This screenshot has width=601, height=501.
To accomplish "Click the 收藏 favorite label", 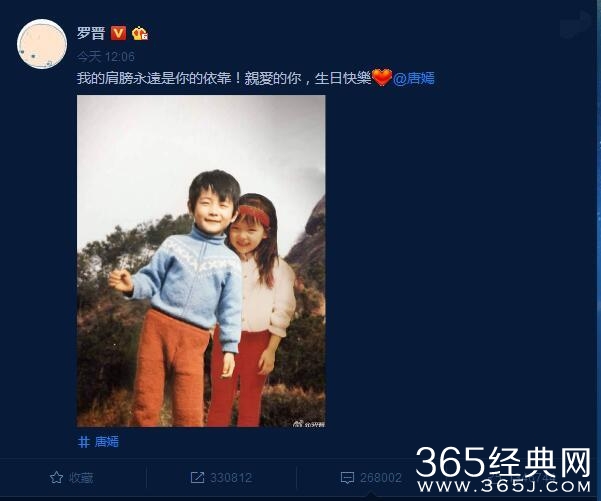I will pos(81,478).
